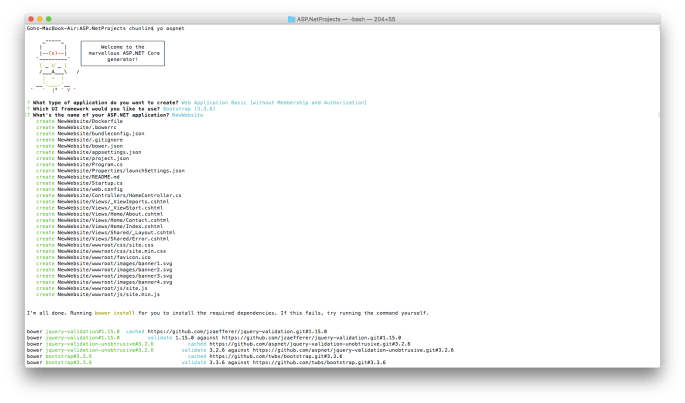Viewport: 685px width, 403px height.
Task: Click the 'NewWebsite' application name answer
Action: click(x=187, y=115)
